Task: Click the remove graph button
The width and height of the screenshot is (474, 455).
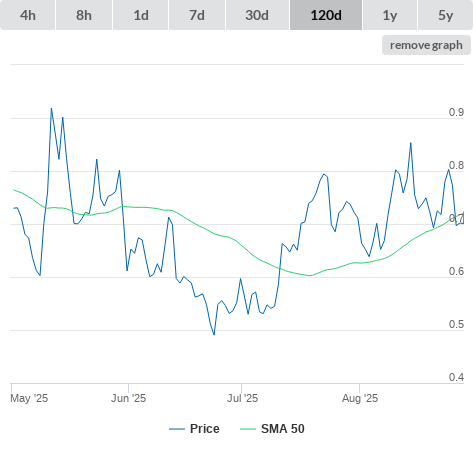Action: pyautogui.click(x=426, y=45)
